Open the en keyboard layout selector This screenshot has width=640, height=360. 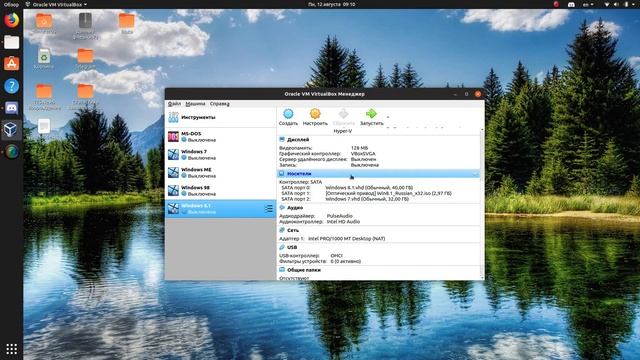(588, 4)
